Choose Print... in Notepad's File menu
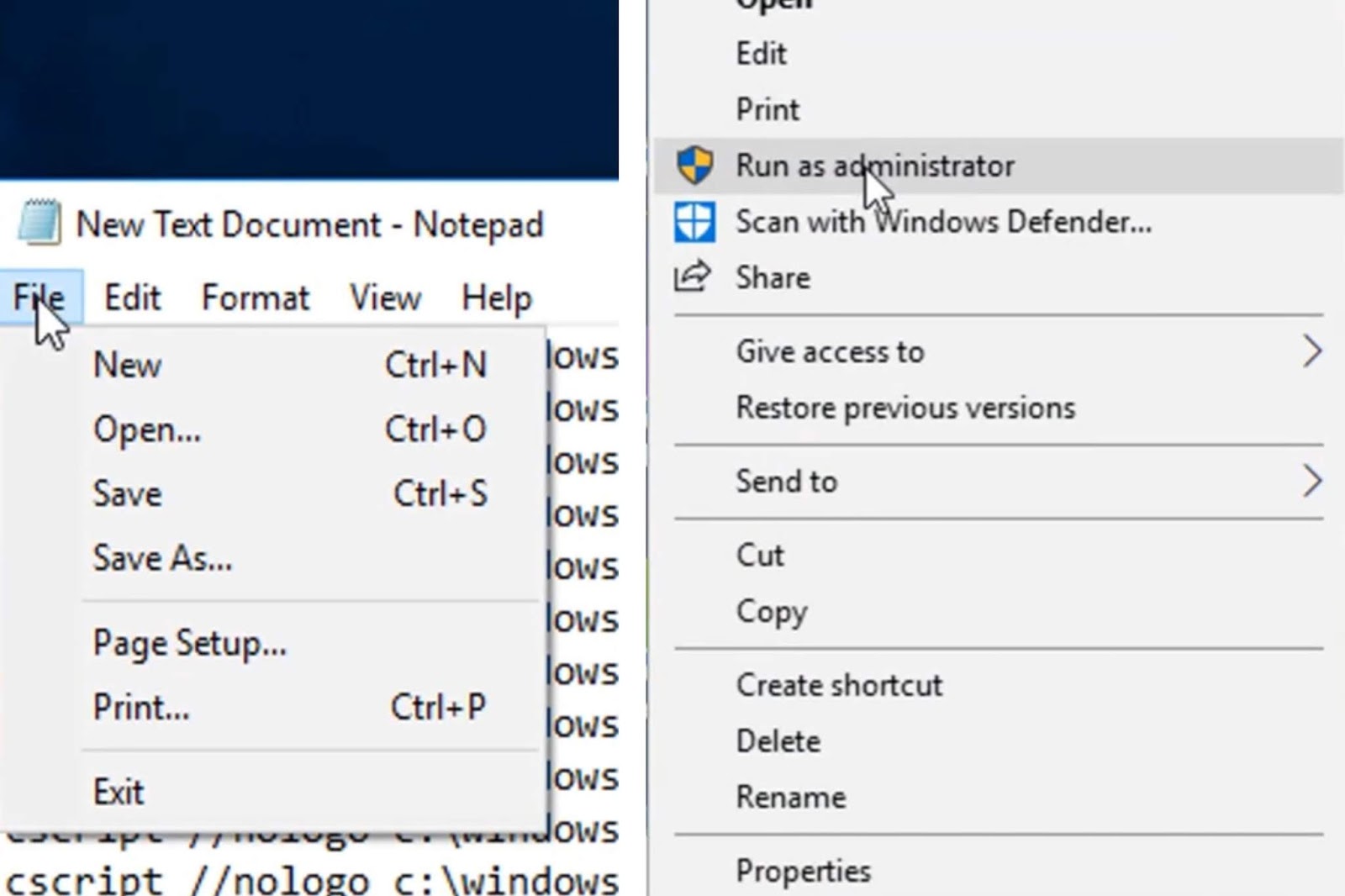Image resolution: width=1345 pixels, height=896 pixels. (290, 707)
